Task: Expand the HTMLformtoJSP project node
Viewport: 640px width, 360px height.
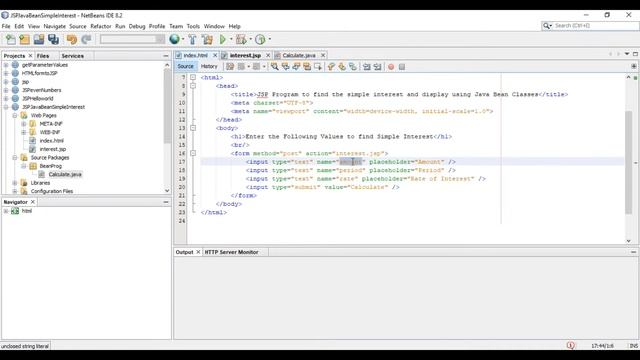Action: [6, 73]
